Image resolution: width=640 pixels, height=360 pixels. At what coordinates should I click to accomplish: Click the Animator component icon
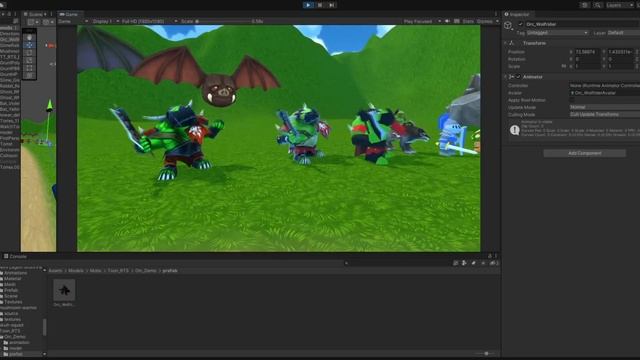[512, 77]
